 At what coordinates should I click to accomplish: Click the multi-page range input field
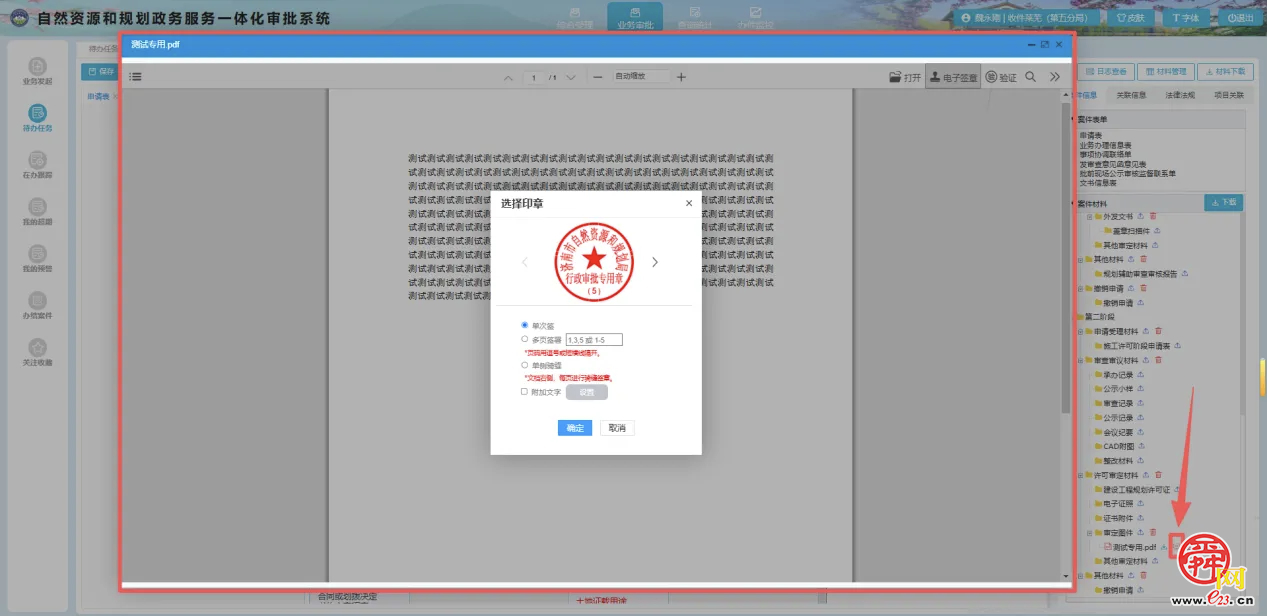click(594, 340)
